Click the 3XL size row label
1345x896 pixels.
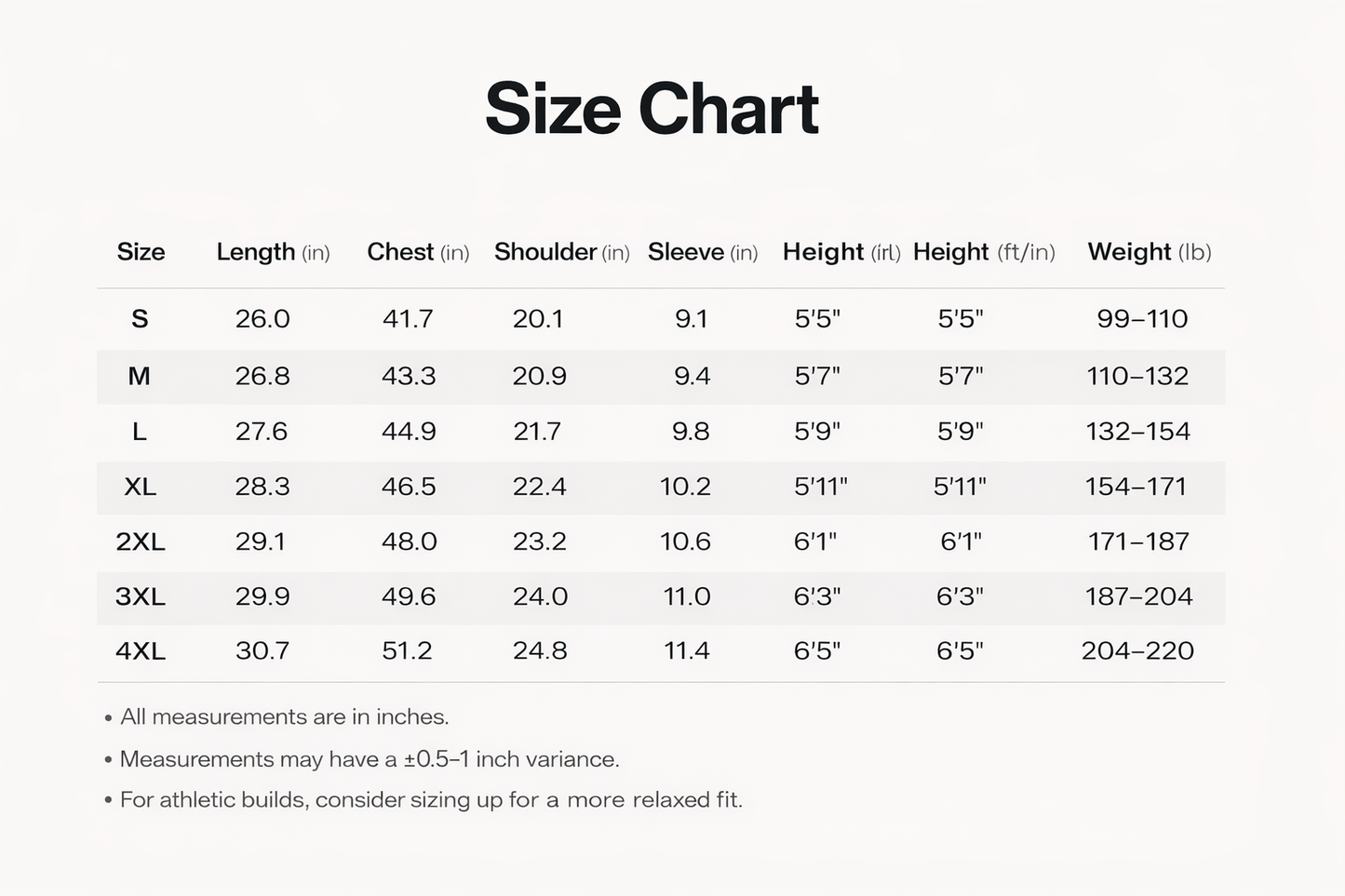pos(141,596)
